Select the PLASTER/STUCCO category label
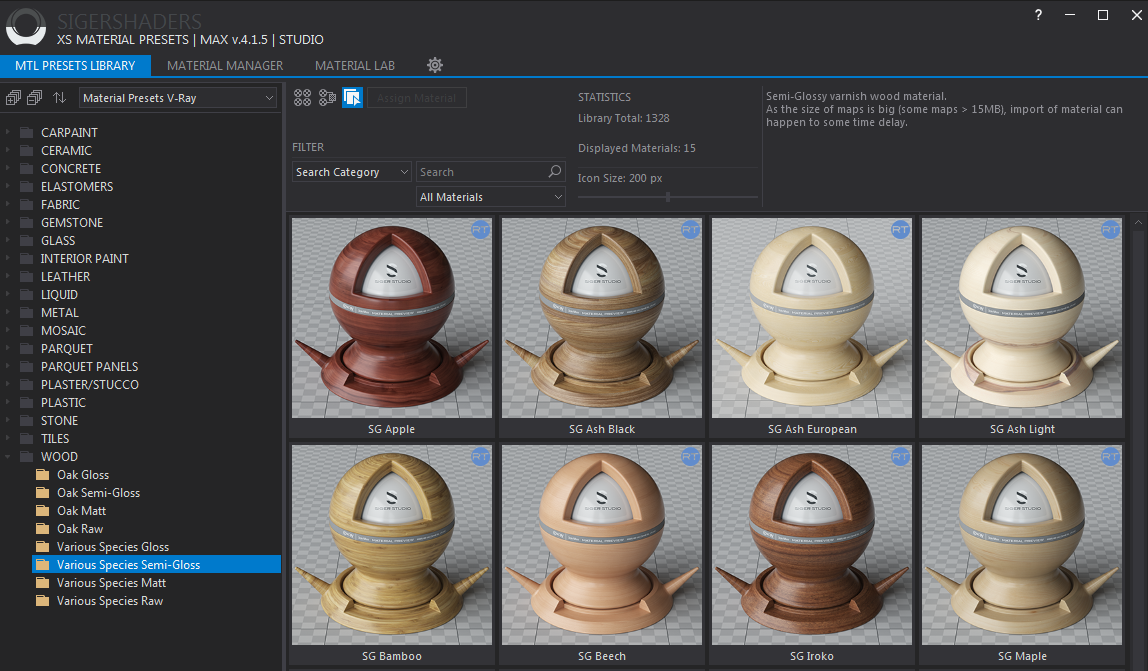 pos(89,385)
